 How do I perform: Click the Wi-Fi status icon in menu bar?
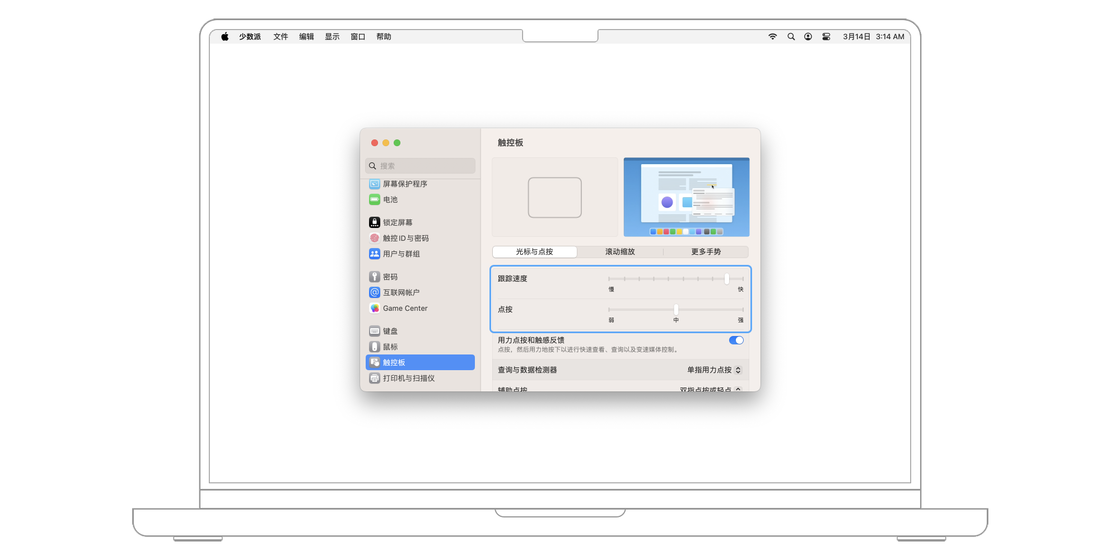click(x=772, y=36)
